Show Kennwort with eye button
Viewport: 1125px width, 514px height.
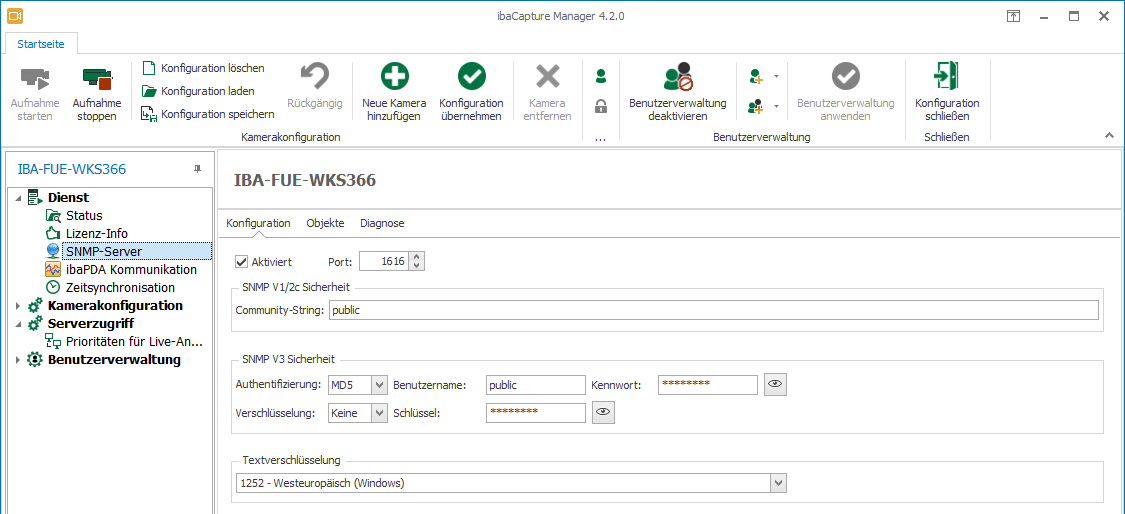[x=775, y=384]
